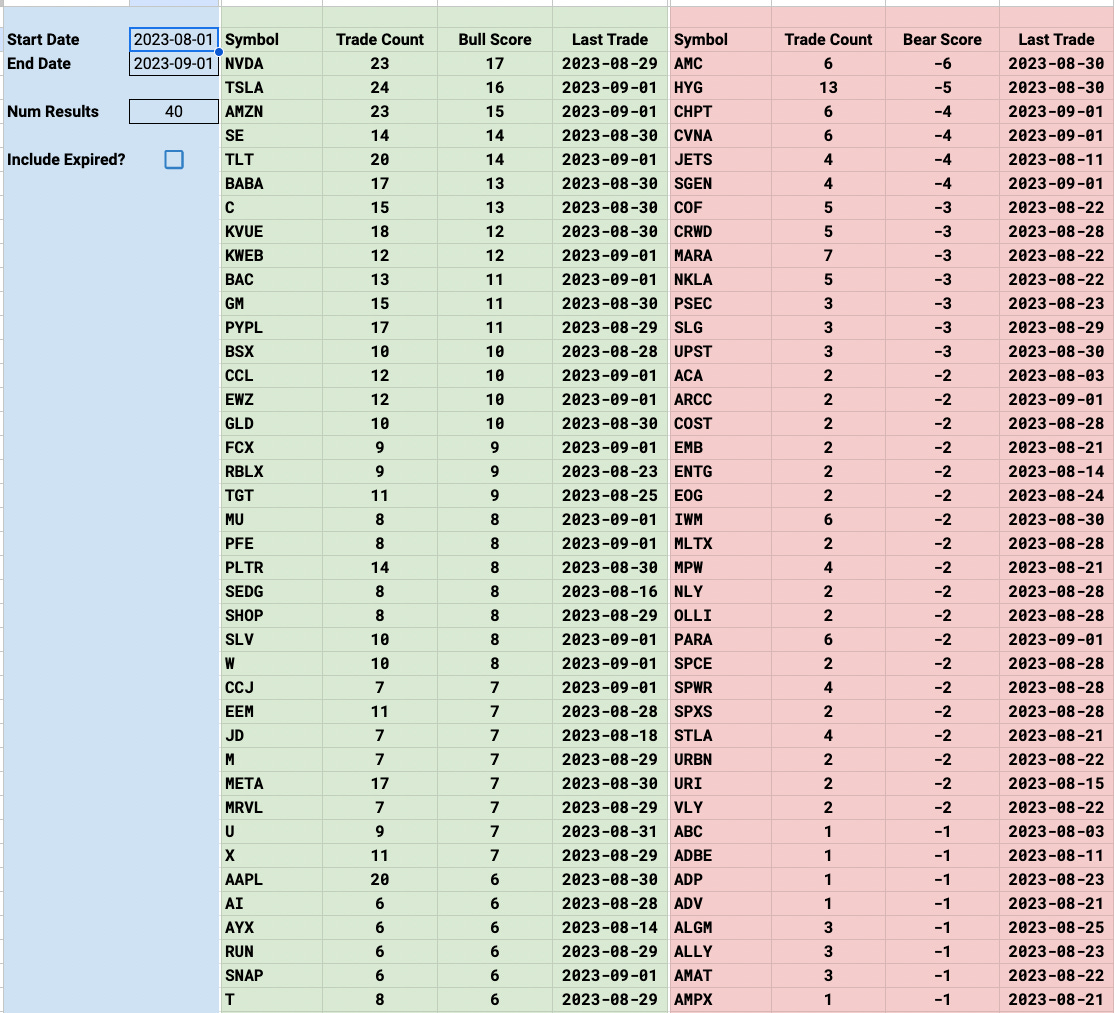The height and width of the screenshot is (1013, 1114).
Task: Click the AAPL symbol cell
Action: (272, 879)
